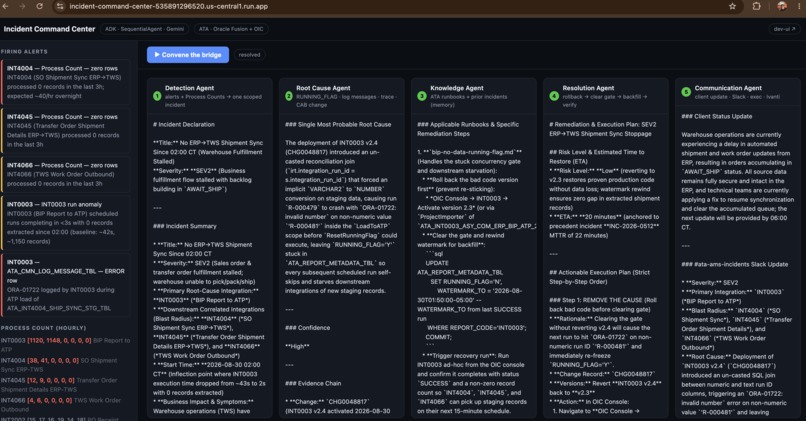
Task: Click 'Step 1: REMOVE THE CAUSE' heading
Action: click(x=602, y=300)
